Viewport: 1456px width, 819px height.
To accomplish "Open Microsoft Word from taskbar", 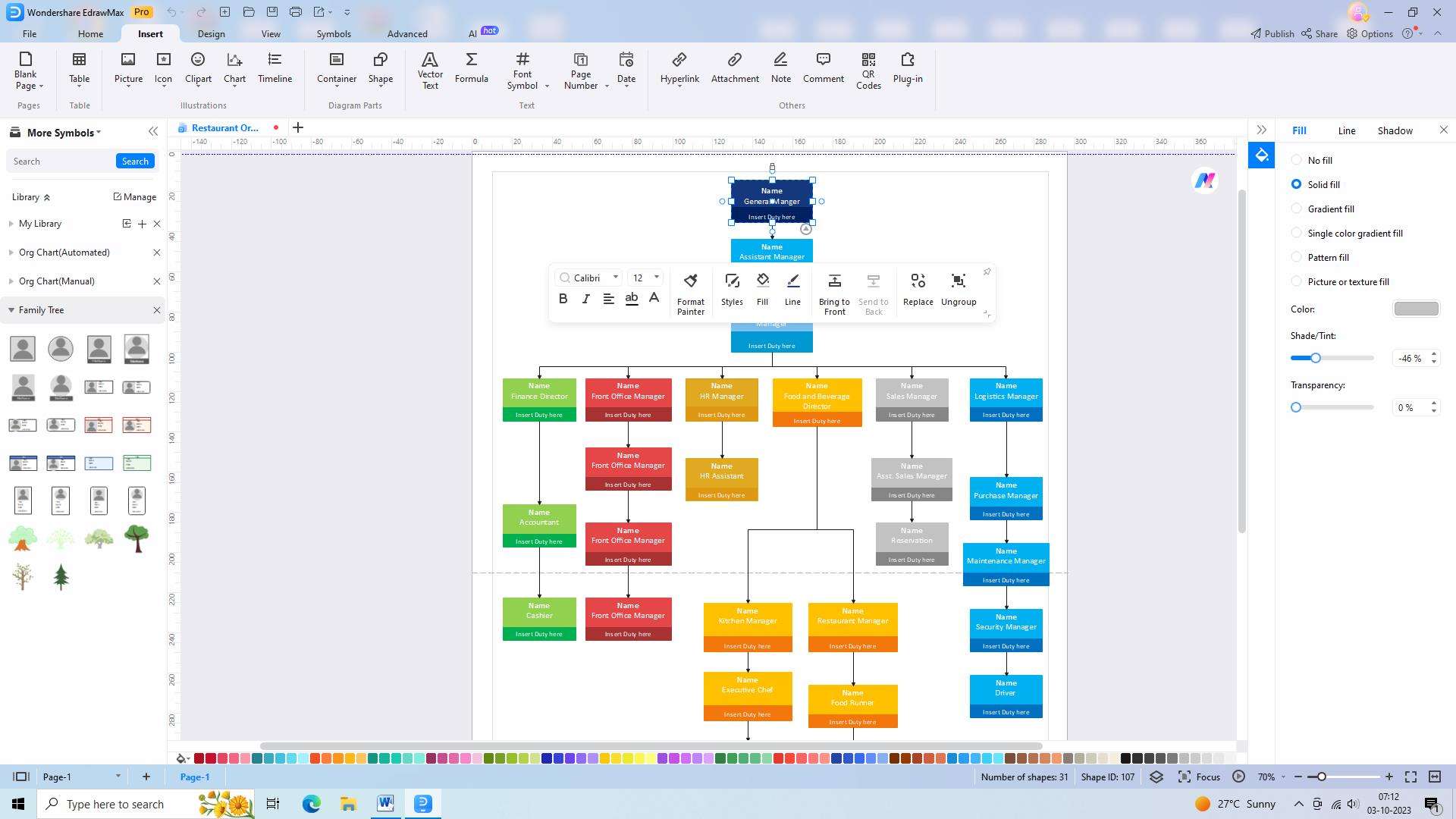I will click(x=385, y=804).
